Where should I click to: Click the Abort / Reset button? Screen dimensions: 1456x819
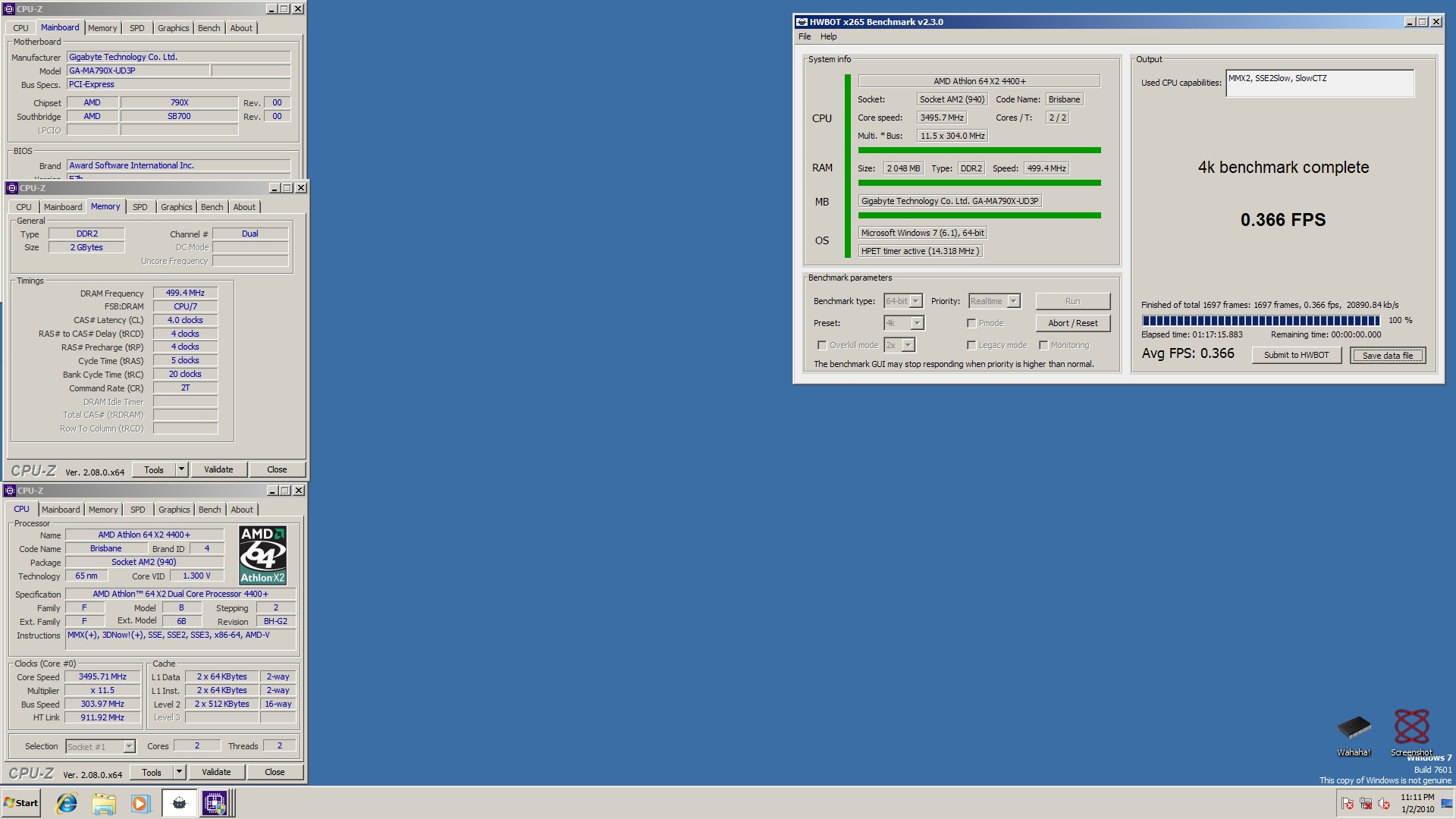[x=1072, y=323]
